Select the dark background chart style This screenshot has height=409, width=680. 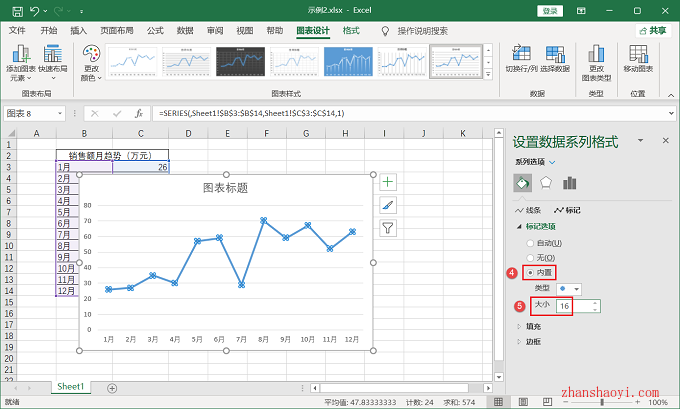pos(240,62)
